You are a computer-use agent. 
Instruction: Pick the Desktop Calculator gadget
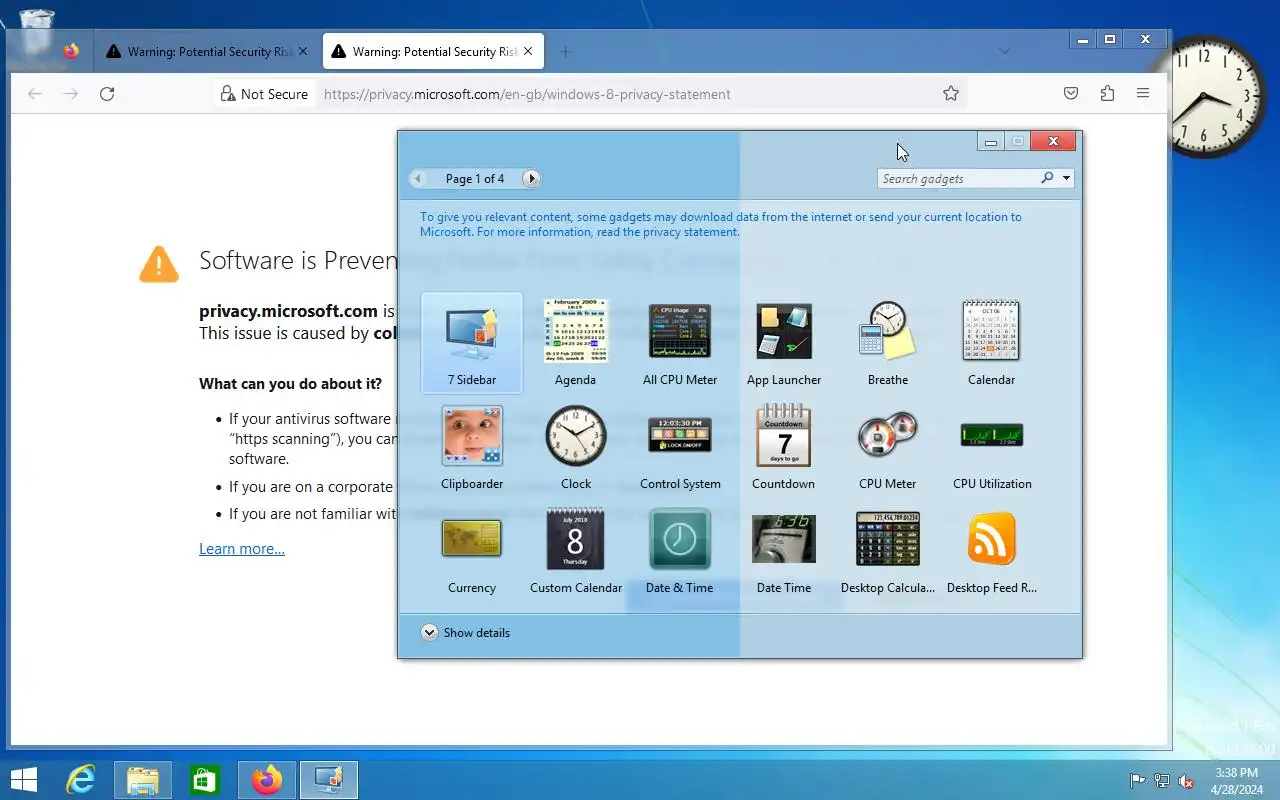[888, 551]
